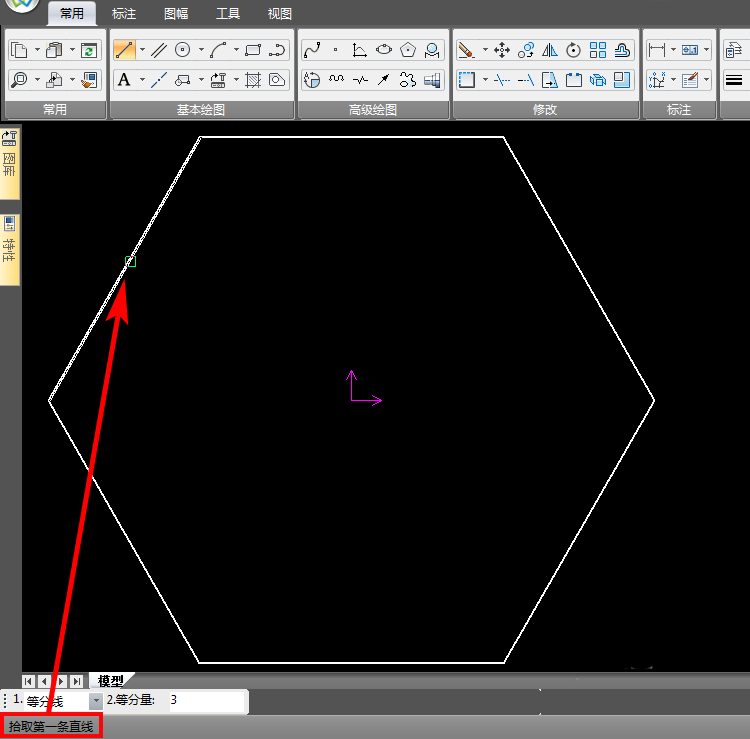This screenshot has width=750, height=739.
Task: Select the Array tool
Action: coord(598,50)
